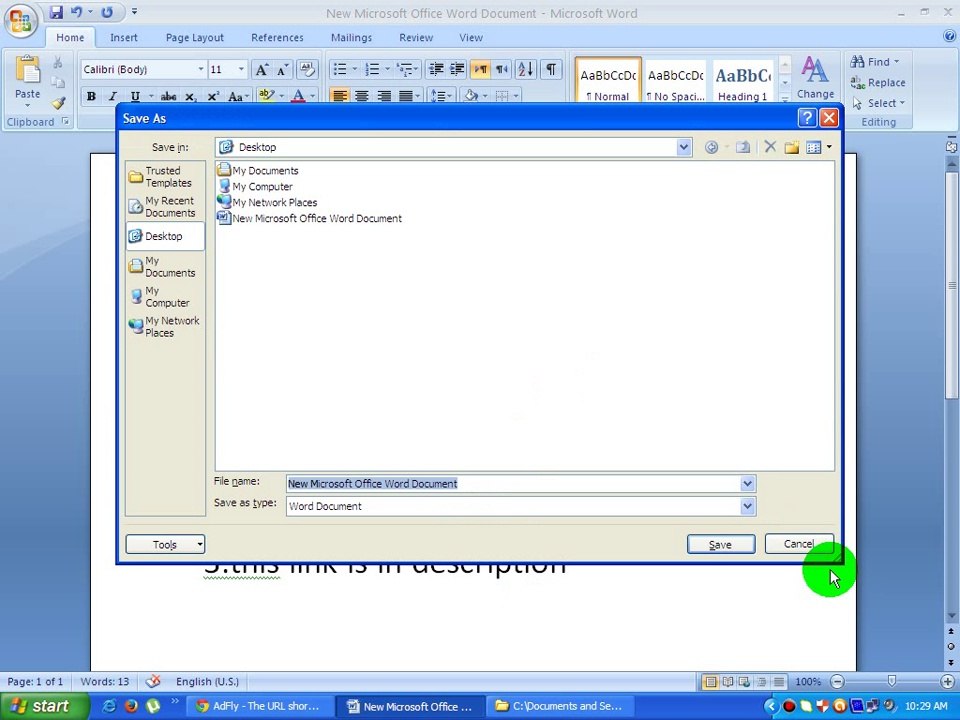This screenshot has height=720, width=960.
Task: Click the zoom slider handle
Action: 892,681
